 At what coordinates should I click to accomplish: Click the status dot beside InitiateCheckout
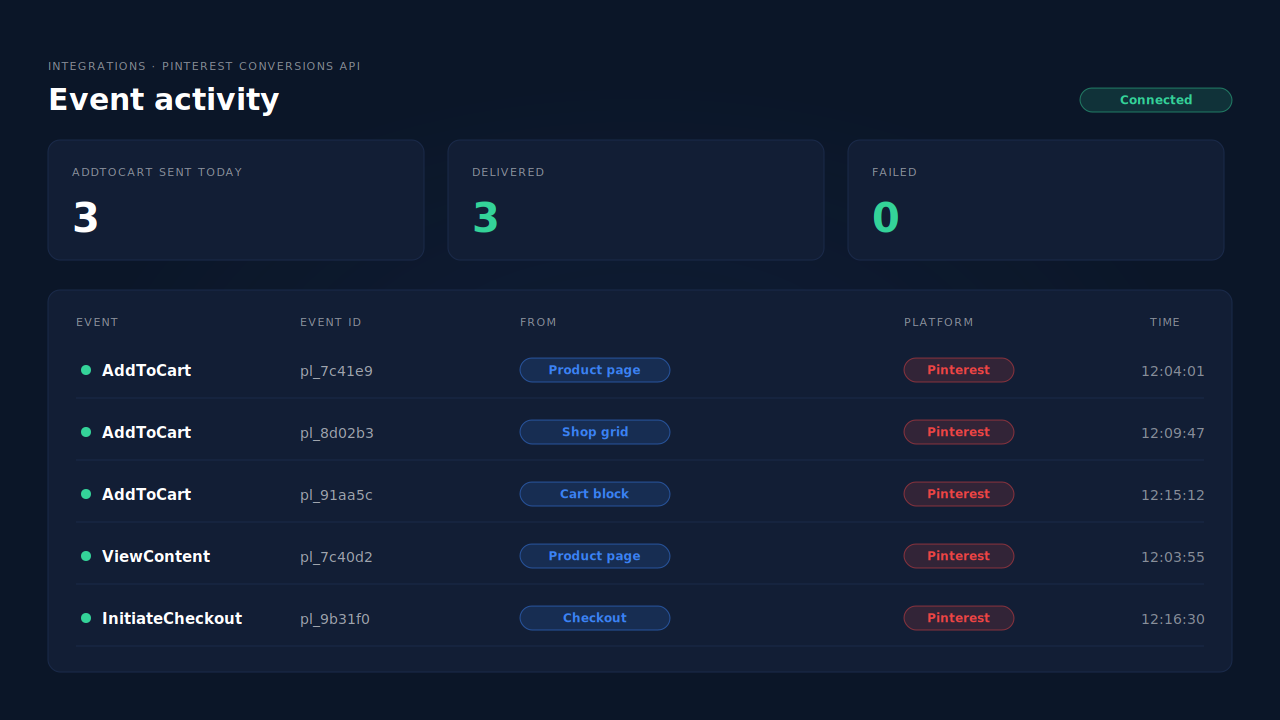tap(86, 618)
